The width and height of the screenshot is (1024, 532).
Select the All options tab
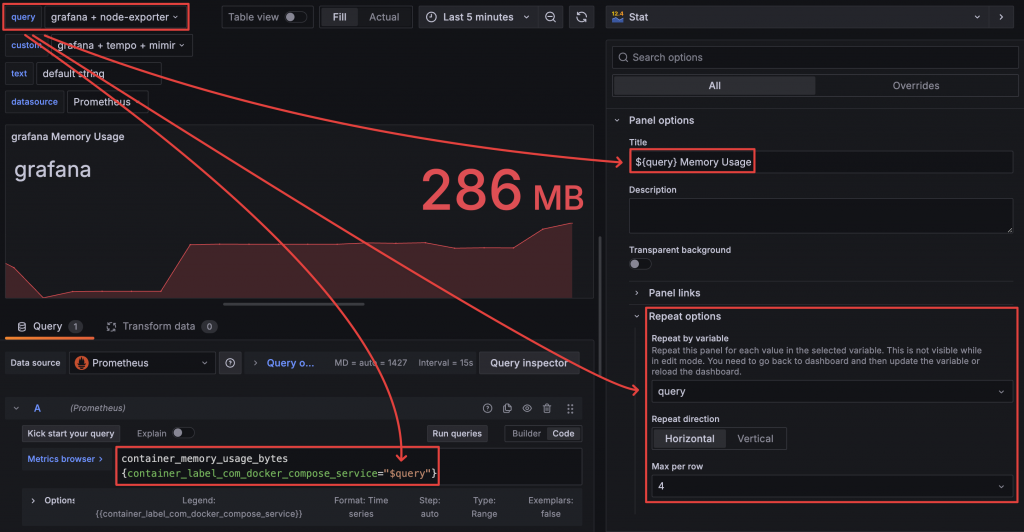pos(714,86)
